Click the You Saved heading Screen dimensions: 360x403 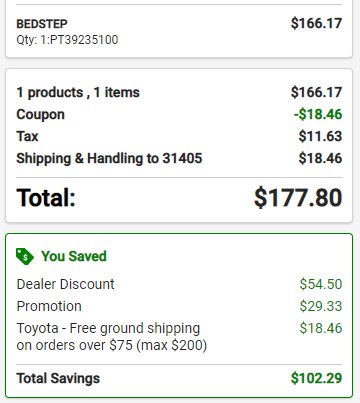click(74, 256)
